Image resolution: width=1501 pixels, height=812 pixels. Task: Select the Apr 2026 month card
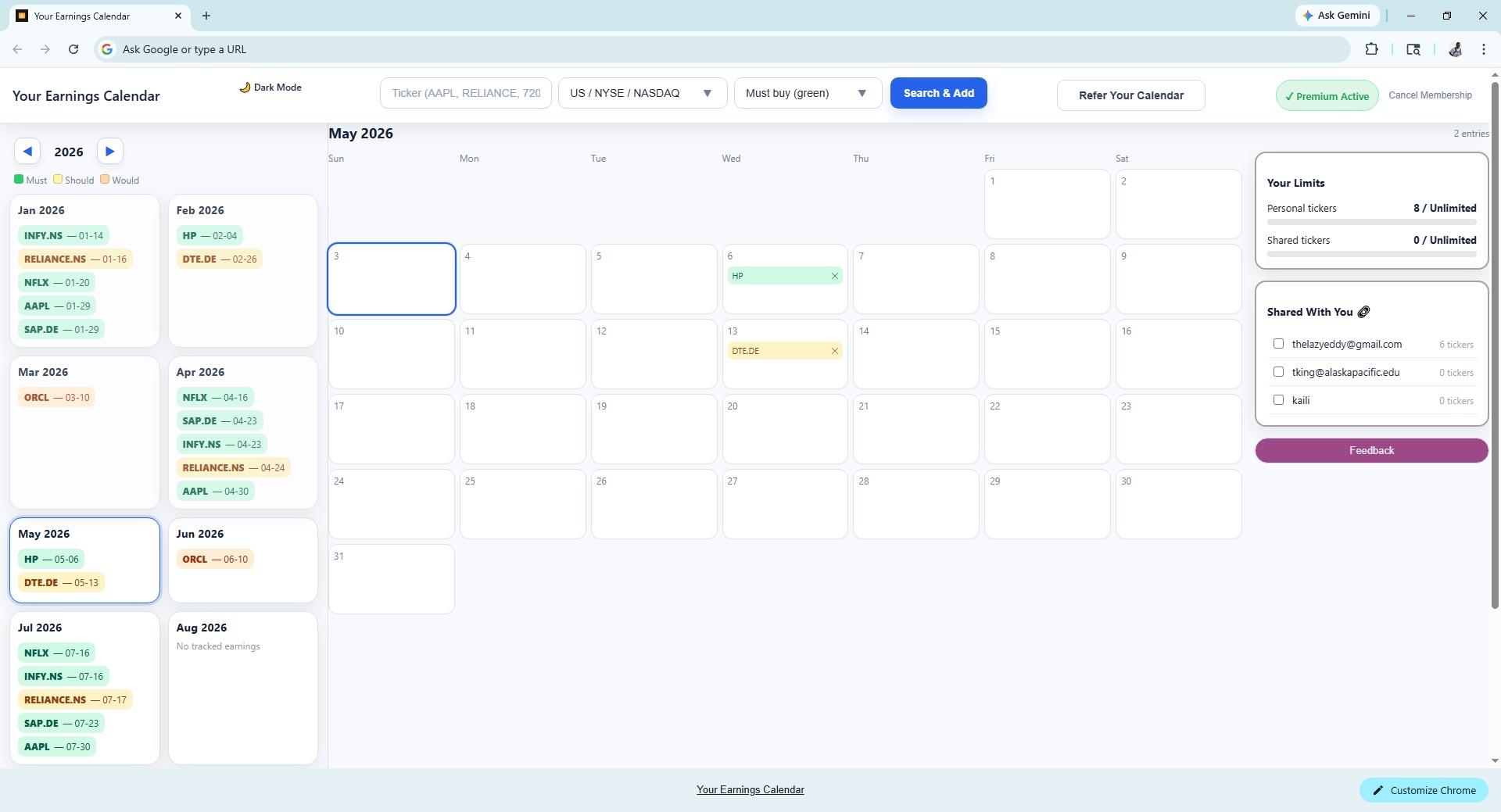(243, 433)
